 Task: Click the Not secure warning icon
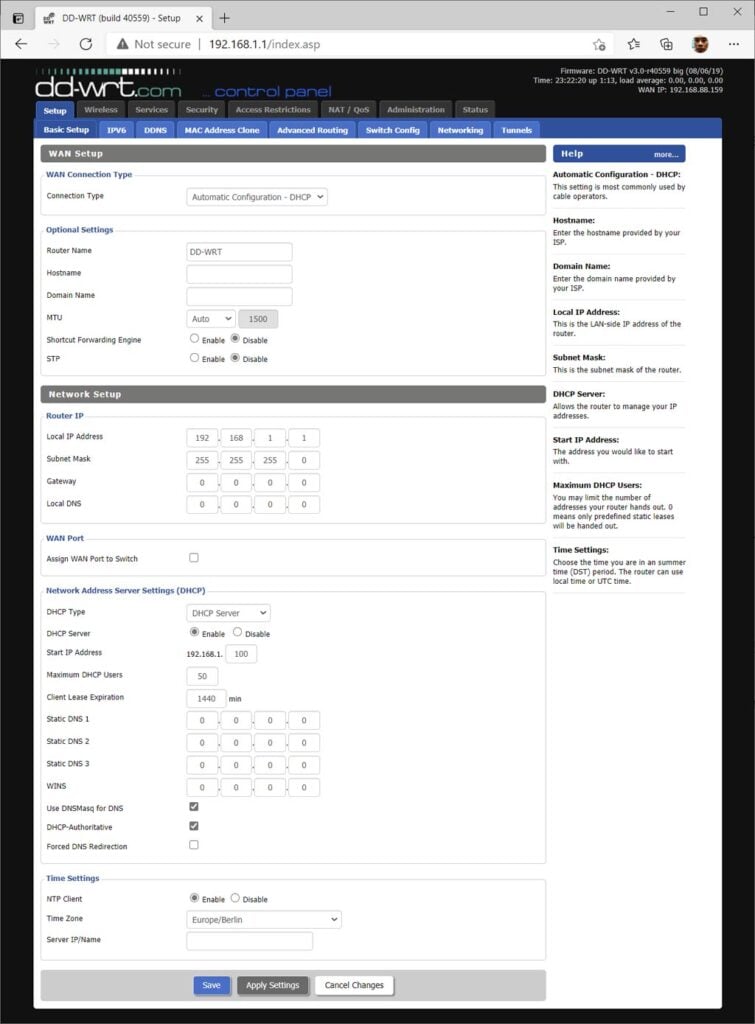[122, 44]
